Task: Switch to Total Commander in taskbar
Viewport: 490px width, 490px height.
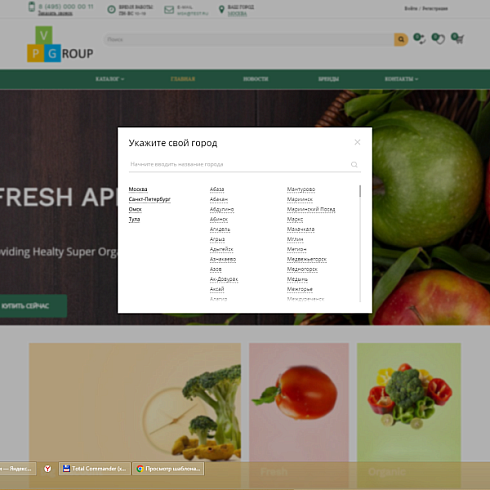Action: (x=94, y=469)
